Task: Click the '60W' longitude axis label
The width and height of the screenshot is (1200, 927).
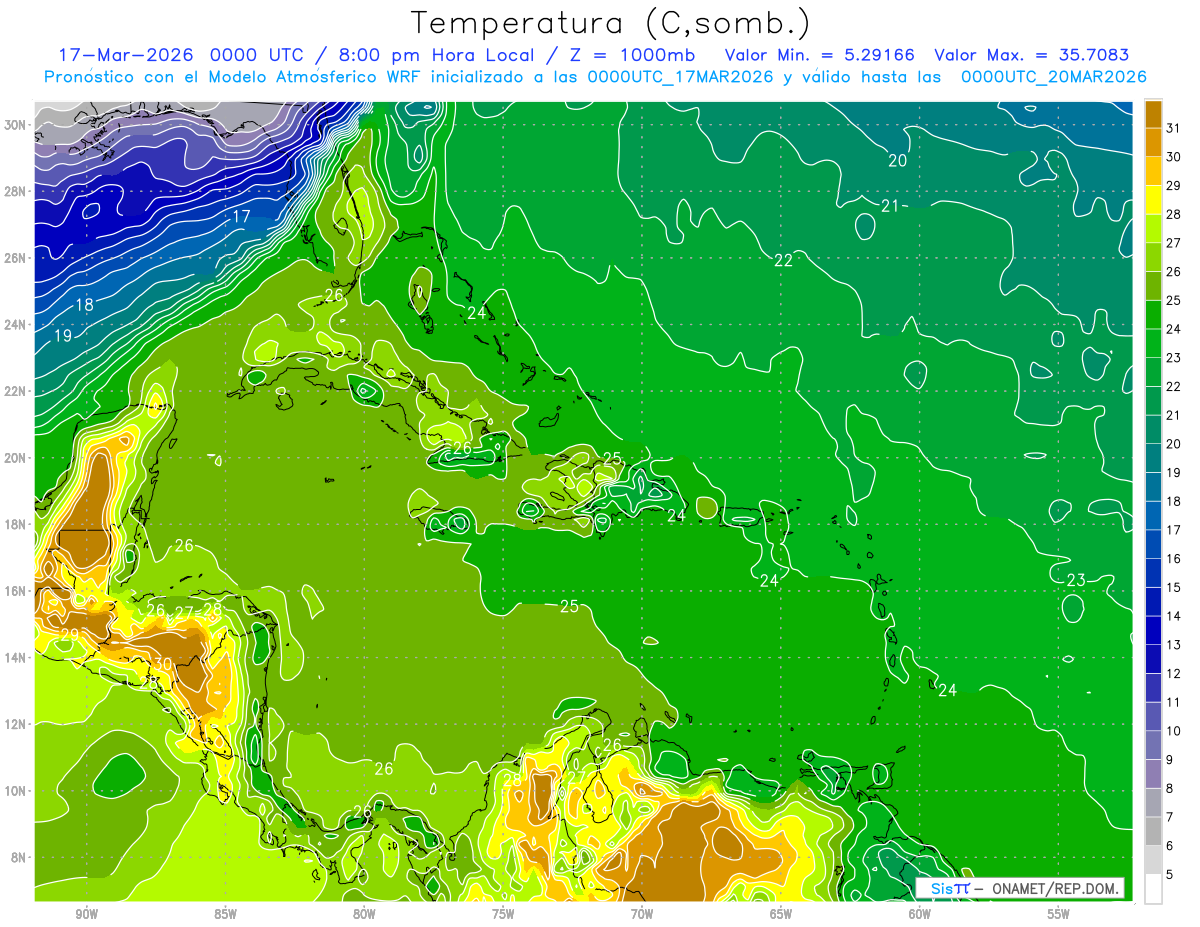Action: click(920, 914)
